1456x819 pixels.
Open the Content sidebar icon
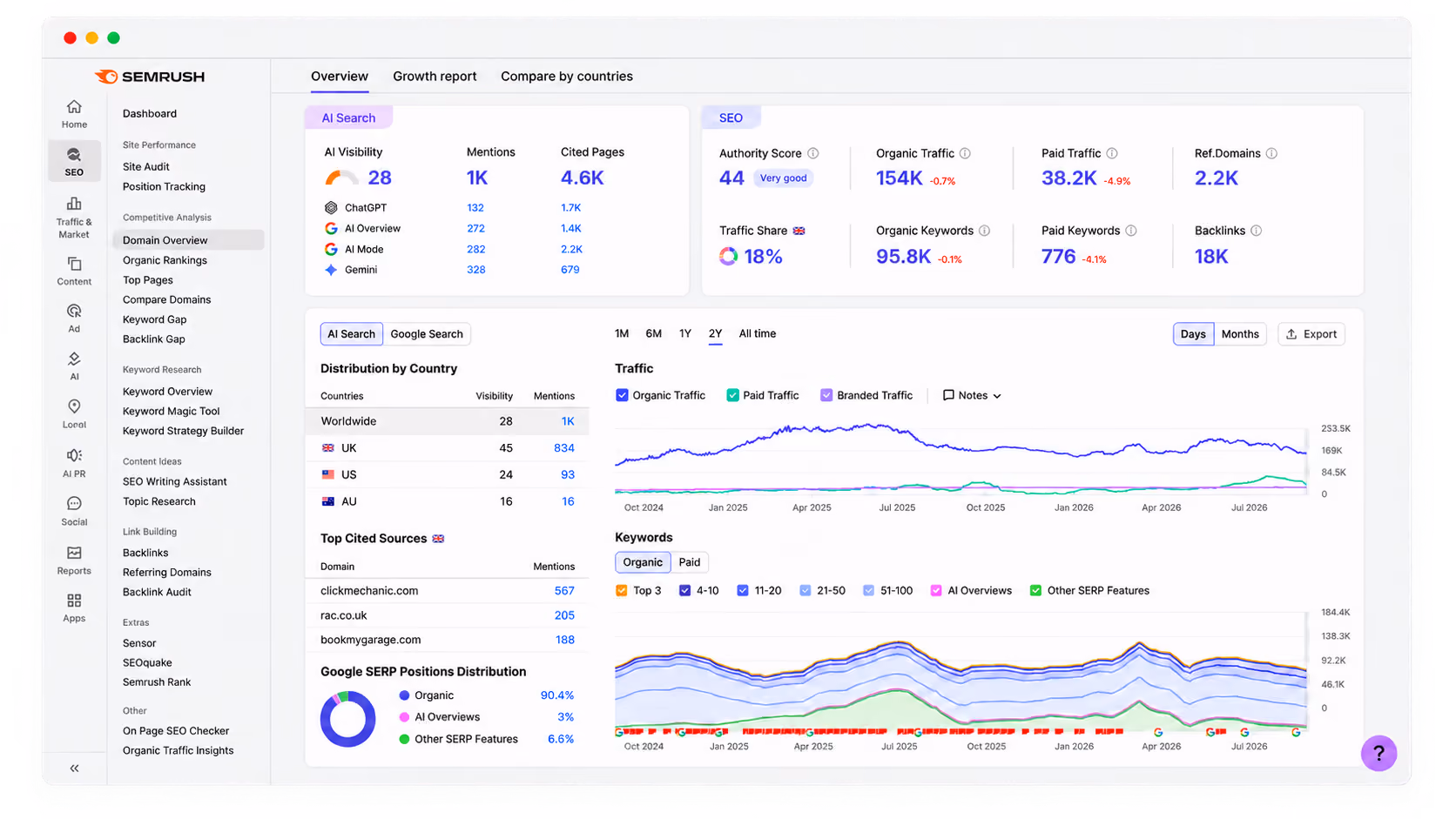(x=74, y=264)
